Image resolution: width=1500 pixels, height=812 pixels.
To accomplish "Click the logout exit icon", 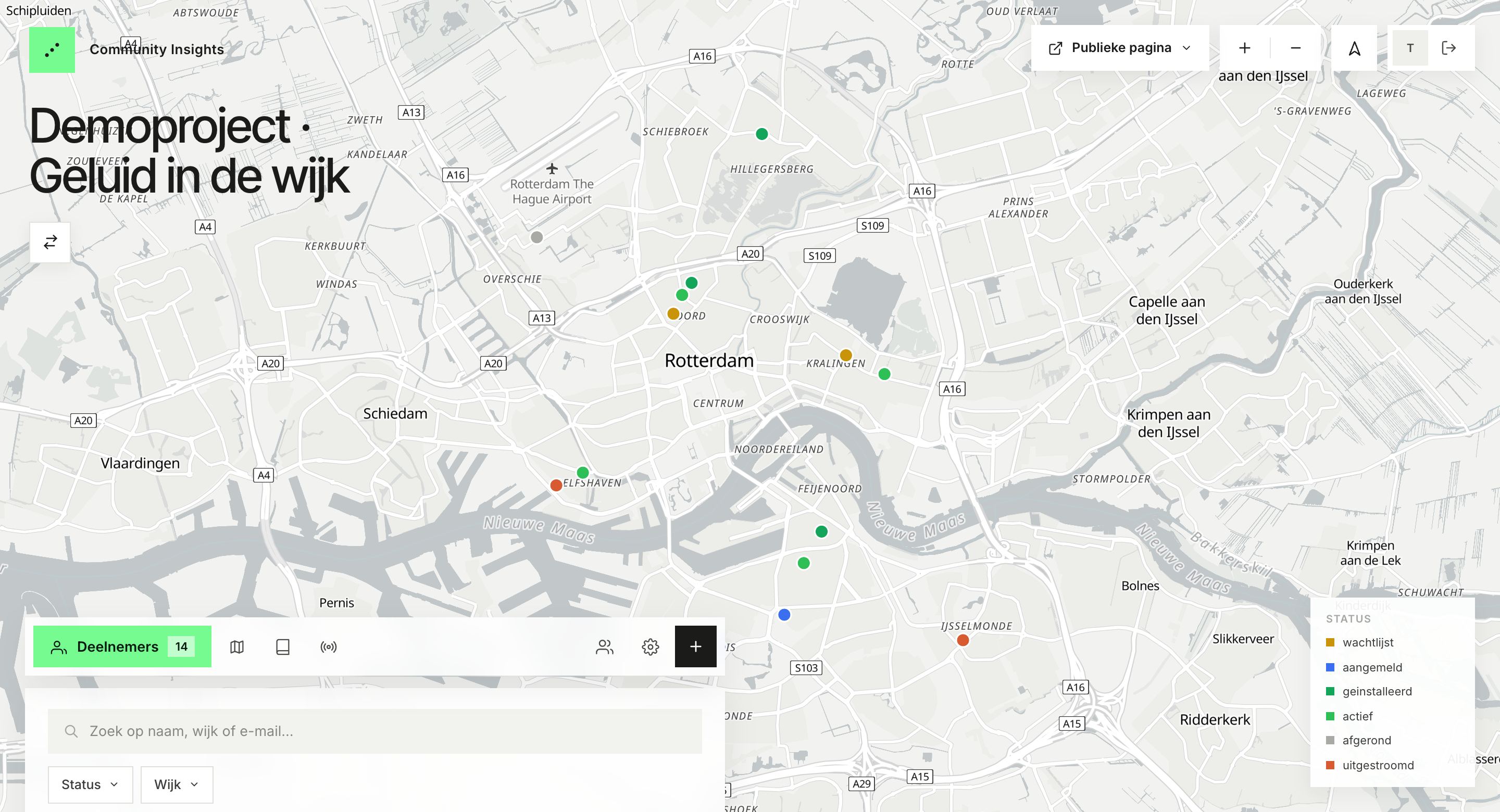I will click(1449, 48).
